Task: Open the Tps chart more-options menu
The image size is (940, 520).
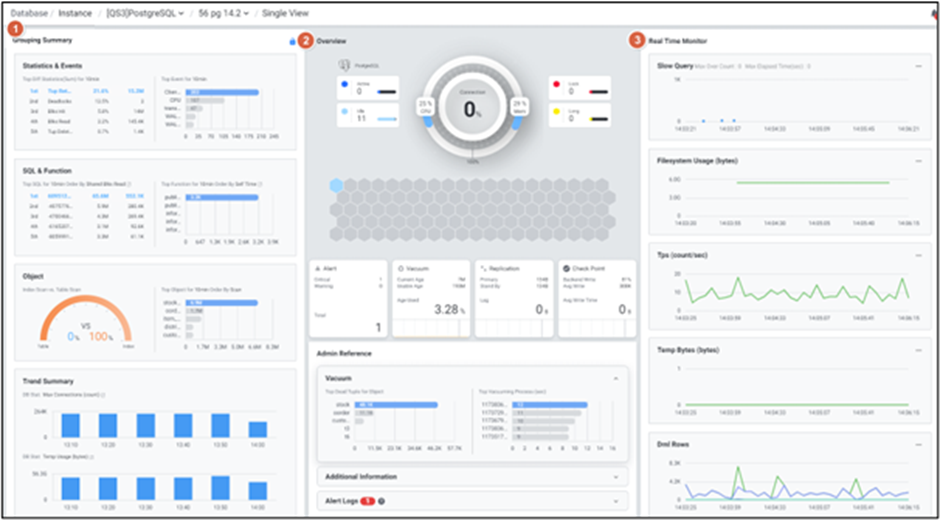Action: point(918,255)
